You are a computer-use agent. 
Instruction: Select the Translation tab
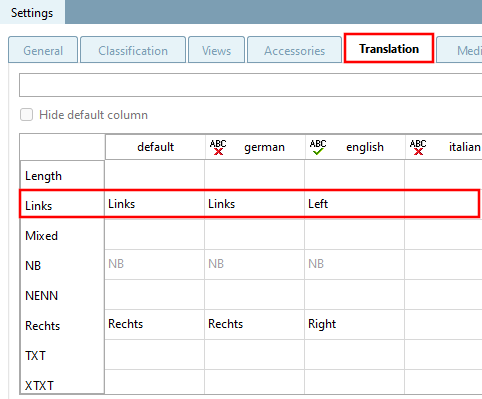(x=389, y=48)
